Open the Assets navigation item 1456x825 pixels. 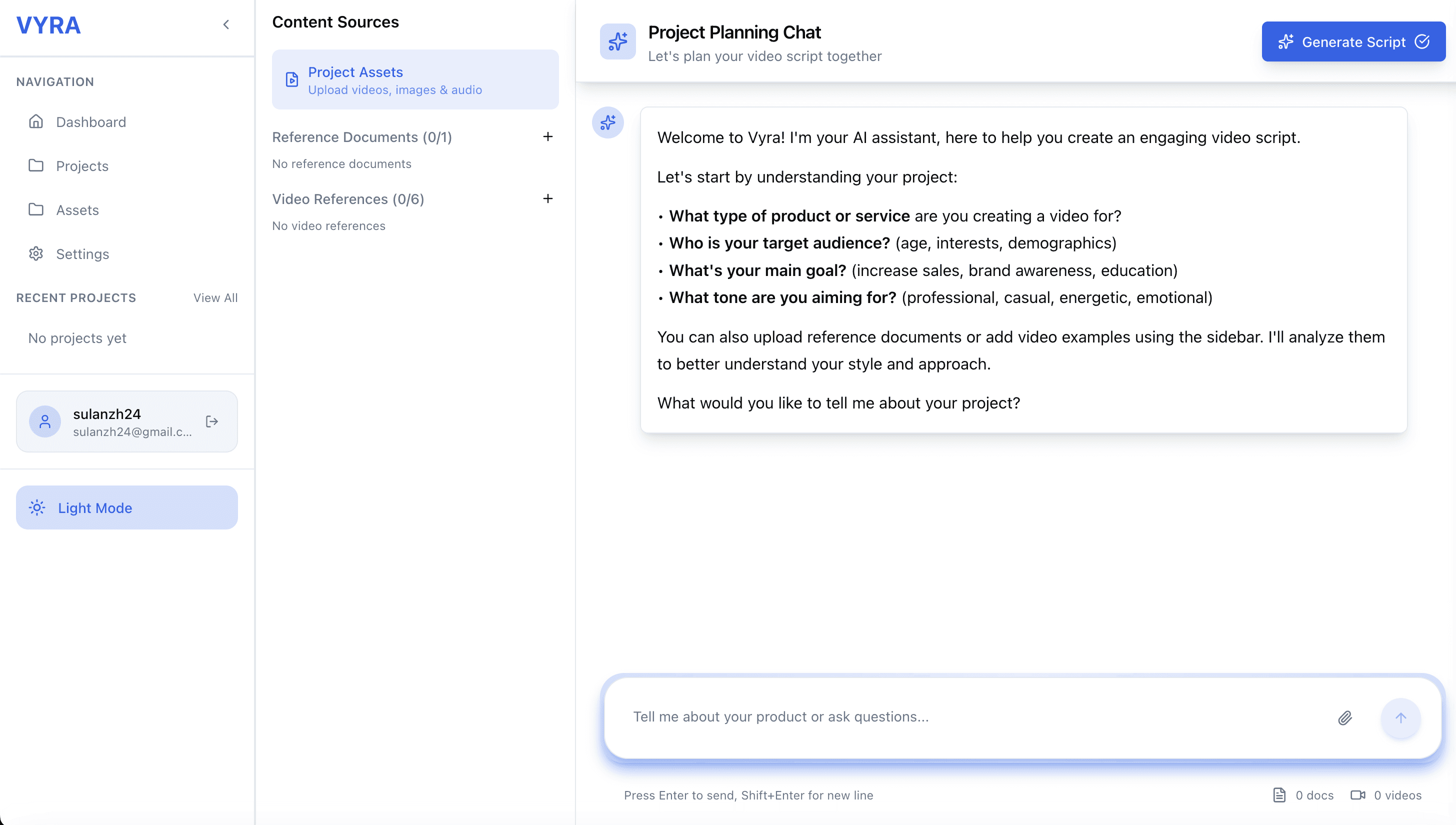tap(127, 209)
